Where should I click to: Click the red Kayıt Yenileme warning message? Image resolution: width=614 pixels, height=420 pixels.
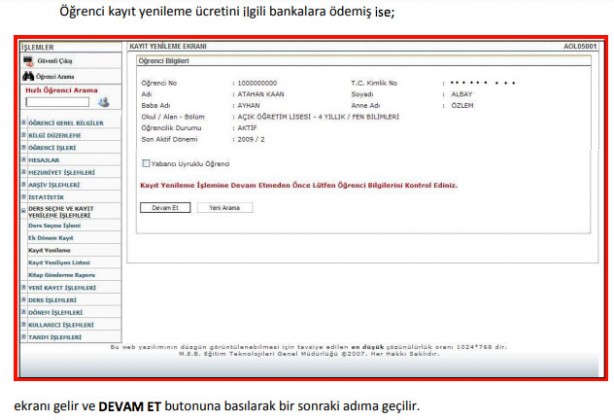[299, 186]
